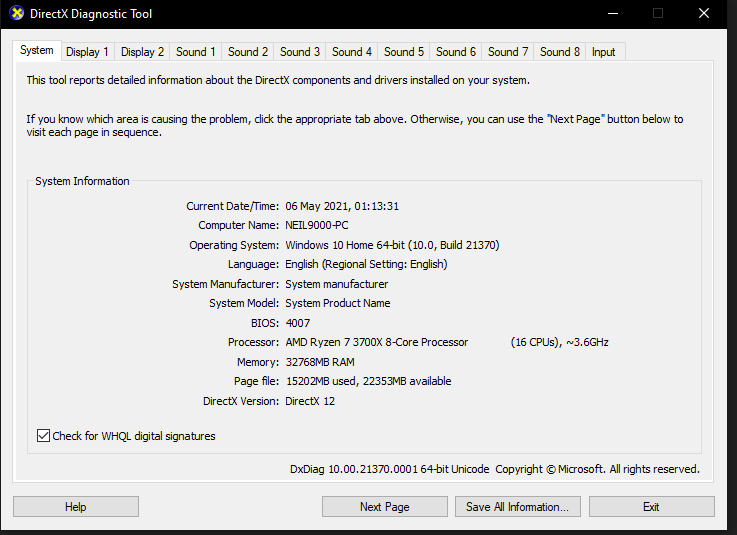
Task: Switch to the Display 2 tab
Action: (142, 52)
